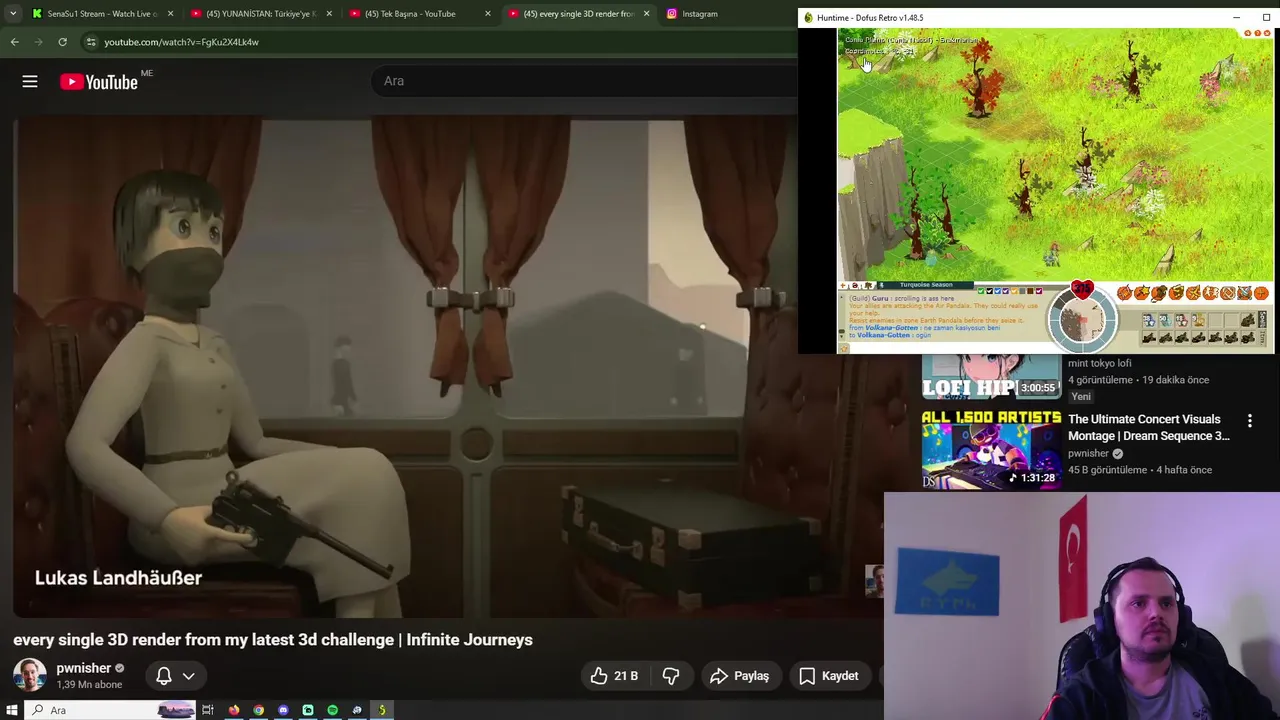
Task: Go to YouTube home via the logo
Action: tap(99, 82)
